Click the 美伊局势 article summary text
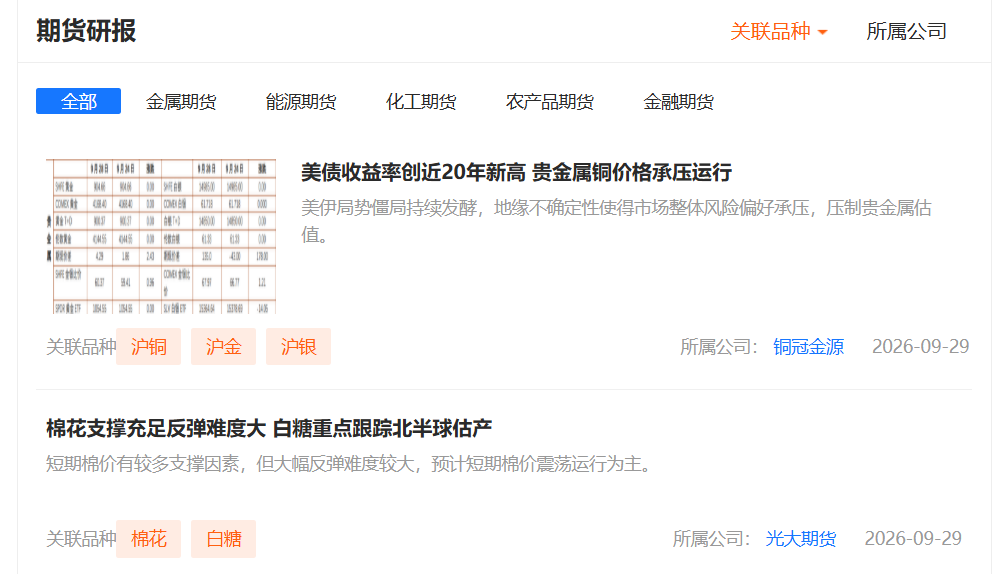 click(616, 221)
